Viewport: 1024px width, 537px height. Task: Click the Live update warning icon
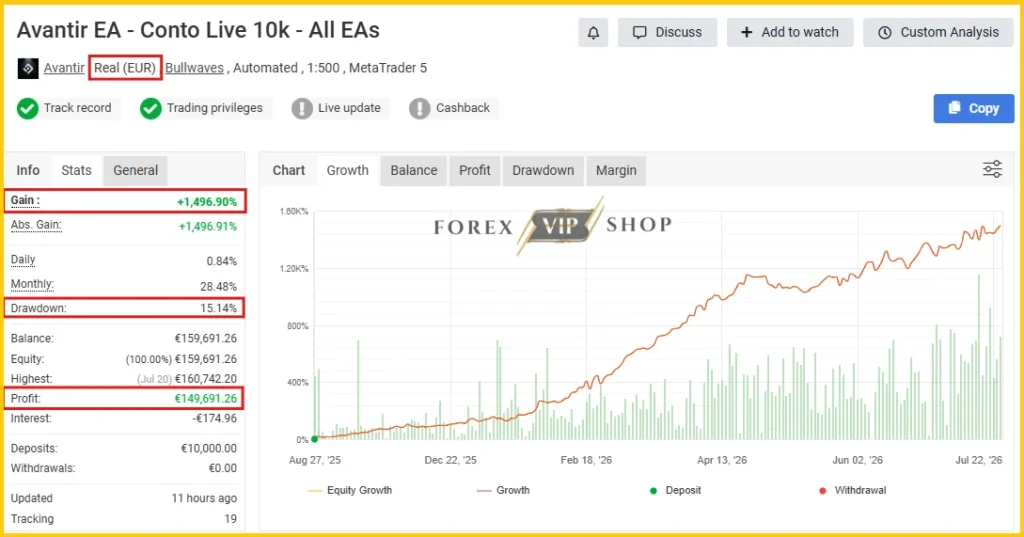pos(302,108)
